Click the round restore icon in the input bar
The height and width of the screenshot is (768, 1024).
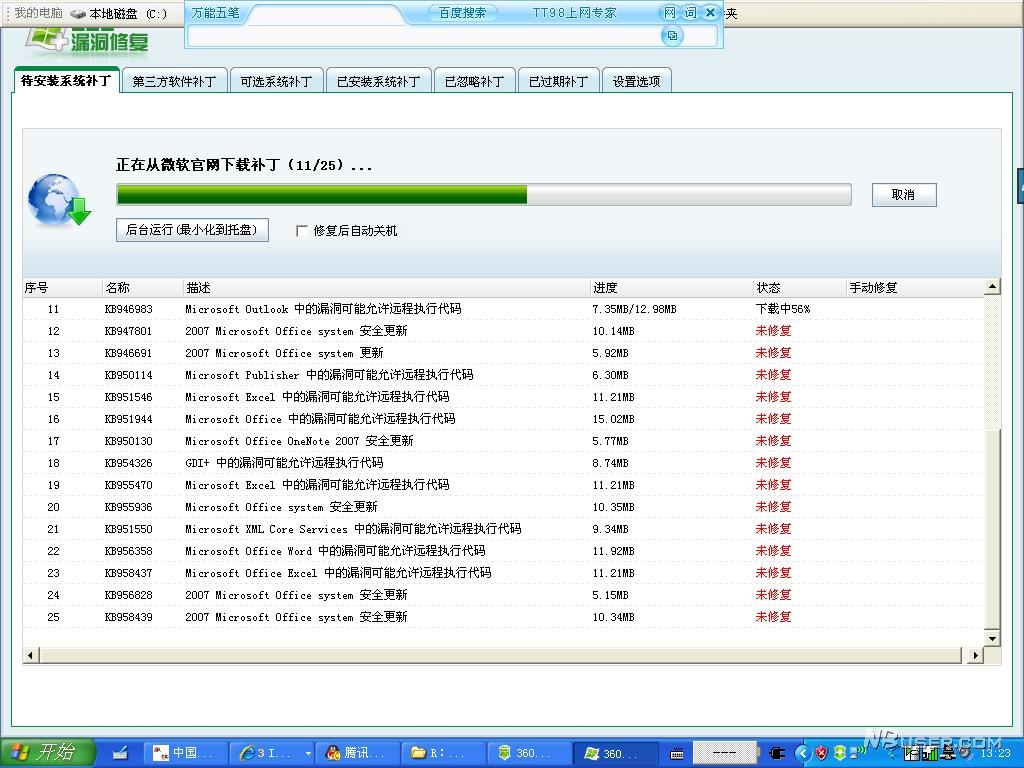click(672, 35)
